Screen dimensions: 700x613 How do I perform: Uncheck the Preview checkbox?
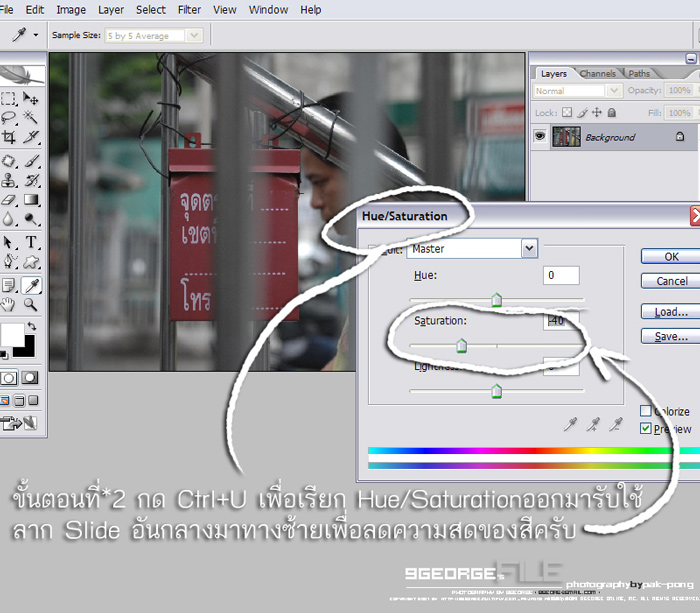tap(646, 429)
